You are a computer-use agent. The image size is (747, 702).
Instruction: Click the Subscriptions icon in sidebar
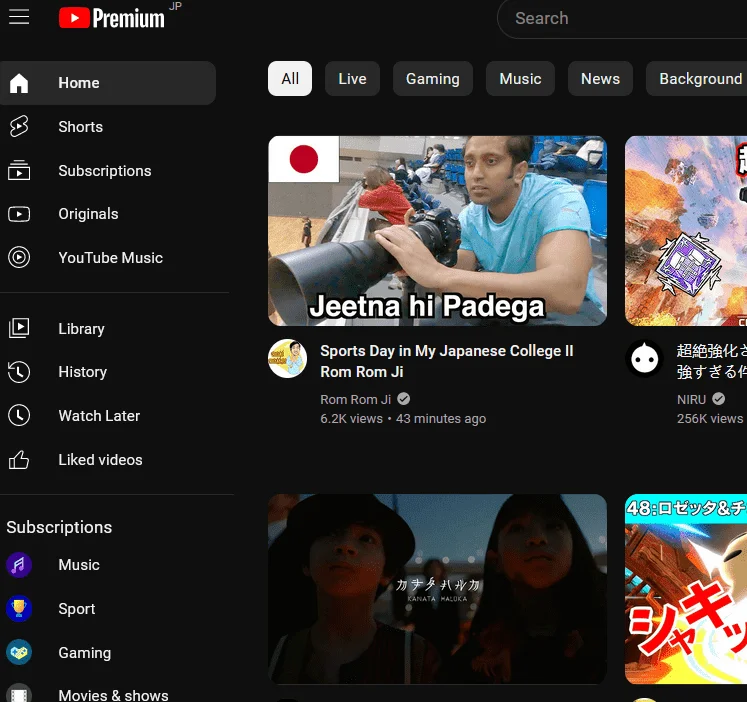[x=19, y=170]
